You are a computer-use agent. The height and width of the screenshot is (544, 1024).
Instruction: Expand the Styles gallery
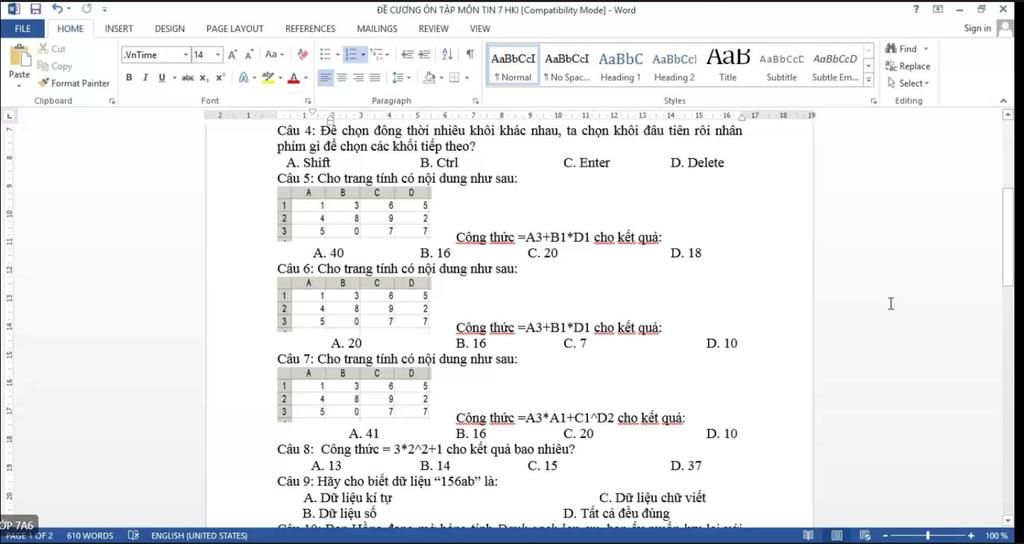[869, 80]
